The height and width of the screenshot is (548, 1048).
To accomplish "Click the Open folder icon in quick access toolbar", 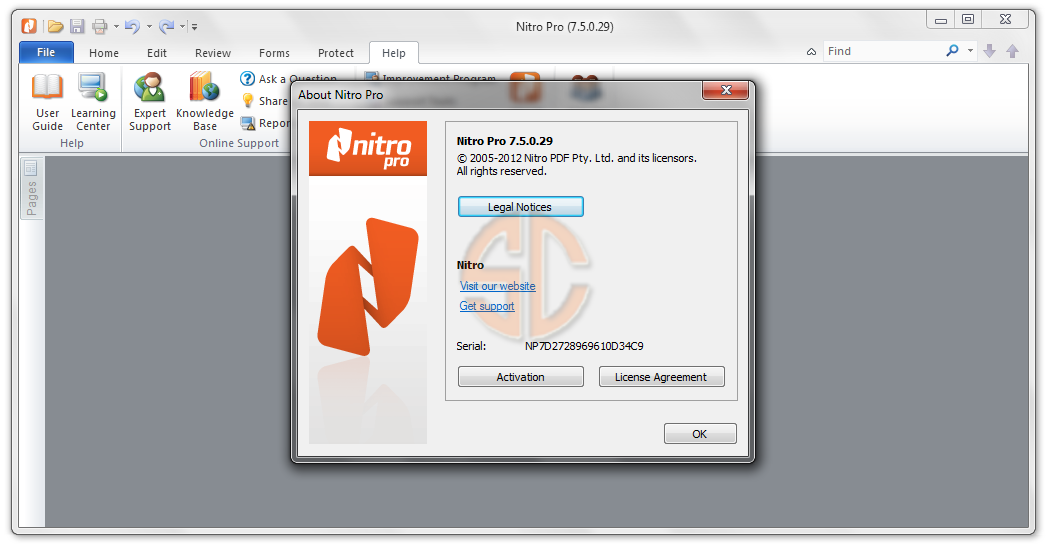I will [x=55, y=27].
